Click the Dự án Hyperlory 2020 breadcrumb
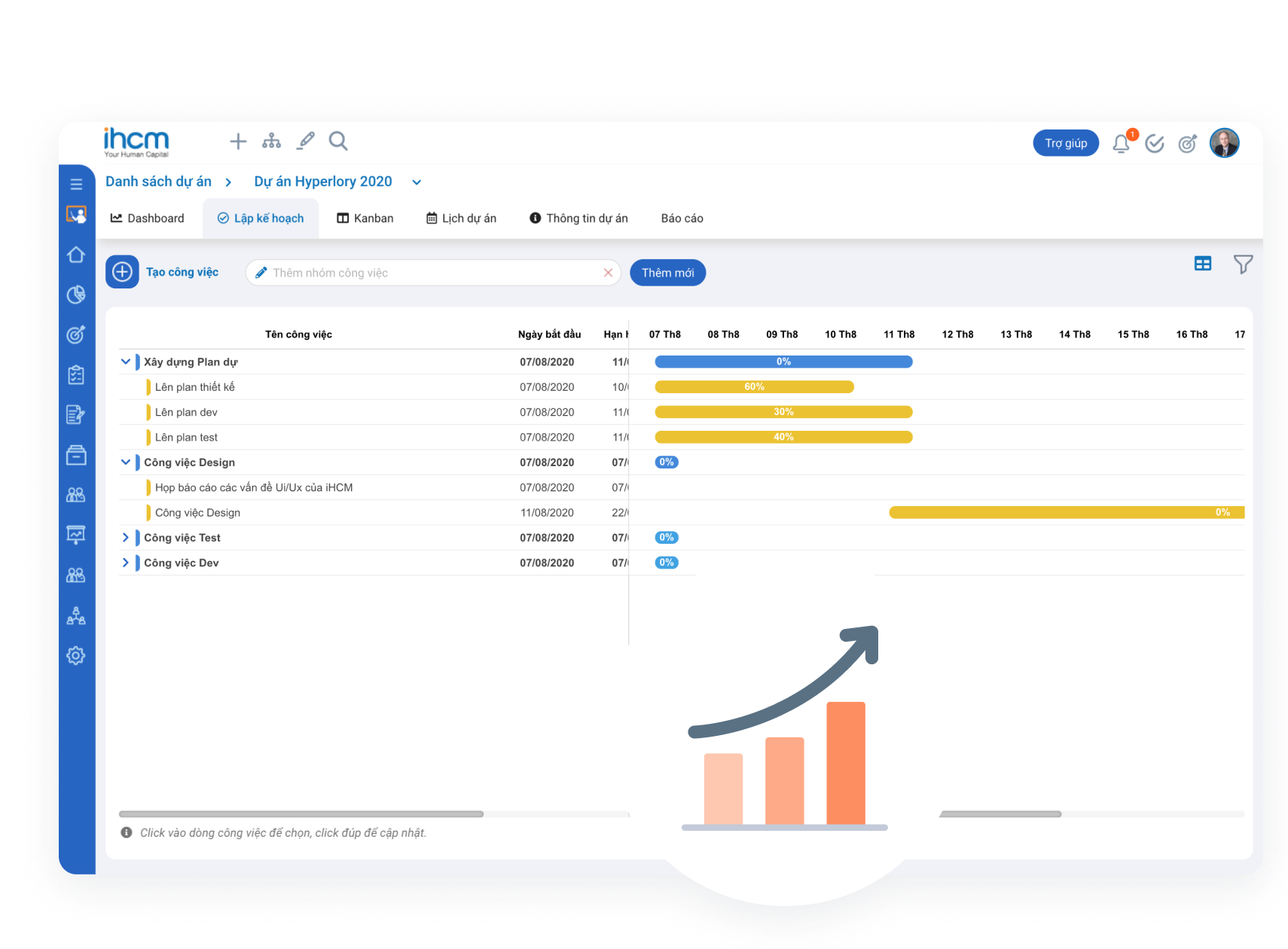 (x=323, y=182)
